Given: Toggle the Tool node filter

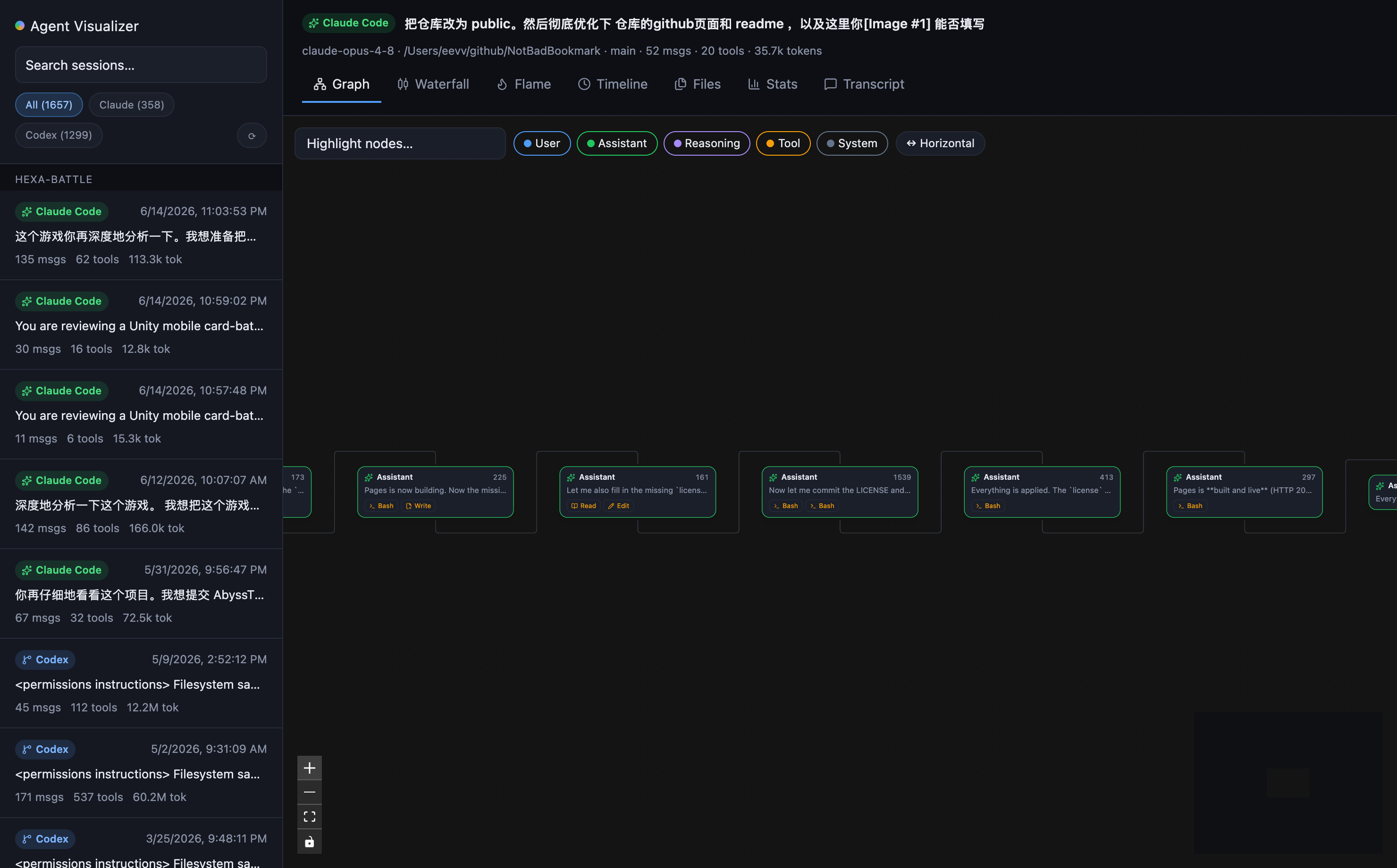Looking at the screenshot, I should point(783,143).
